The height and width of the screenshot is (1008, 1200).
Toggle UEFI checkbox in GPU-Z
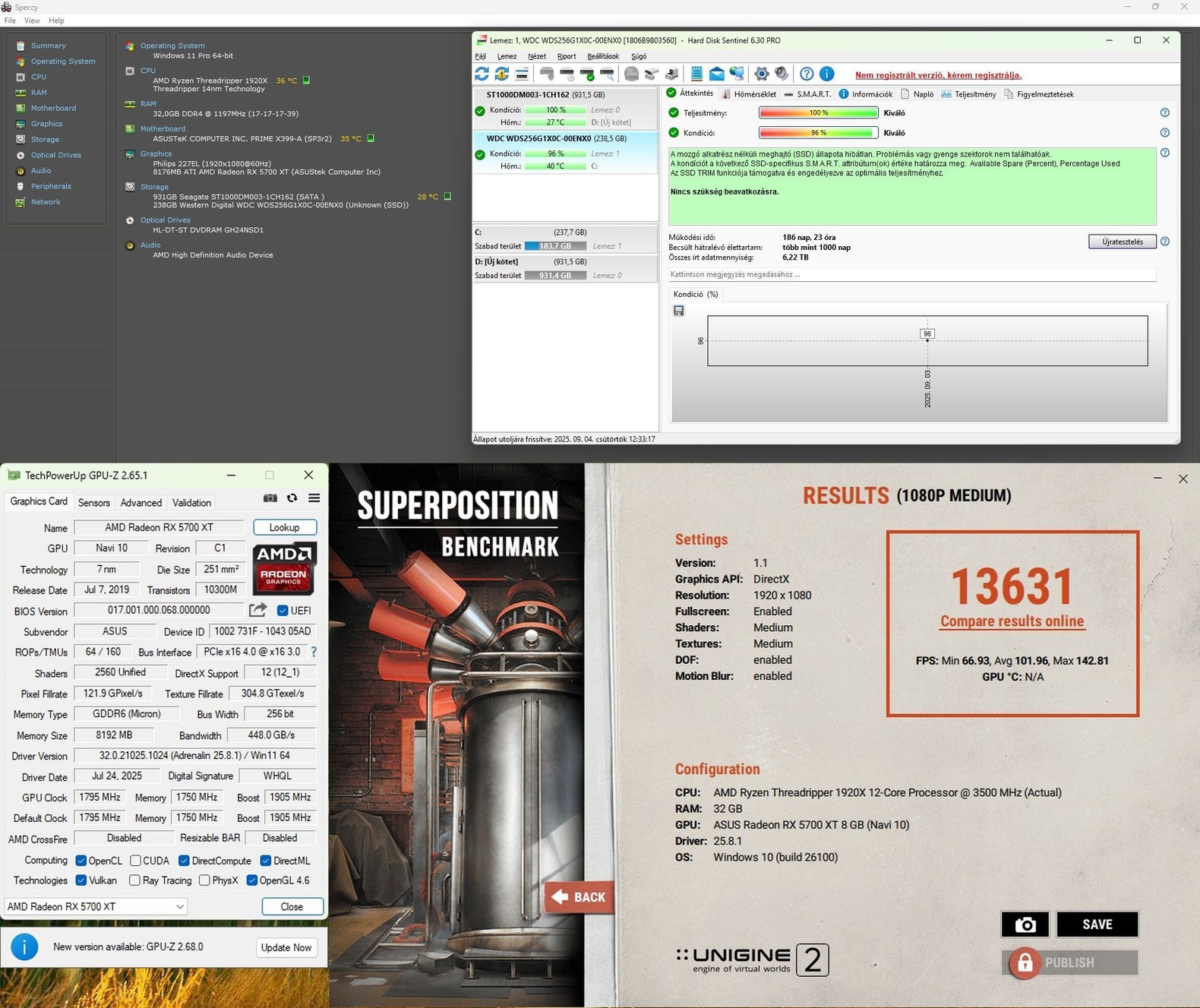coord(283,611)
